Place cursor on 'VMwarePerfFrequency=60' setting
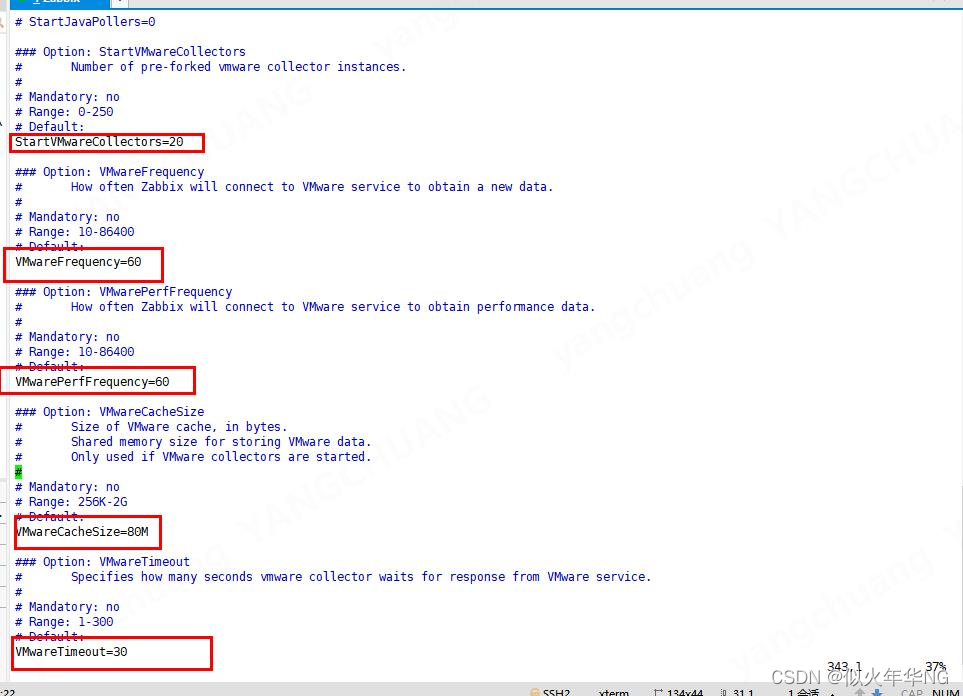Screen dimensions: 963x696 [x=92, y=382]
